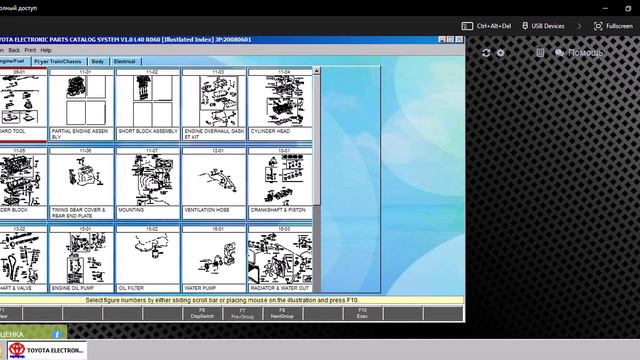Select the Ventilation Hose illustration
This screenshot has height=360, width=640.
click(x=213, y=184)
